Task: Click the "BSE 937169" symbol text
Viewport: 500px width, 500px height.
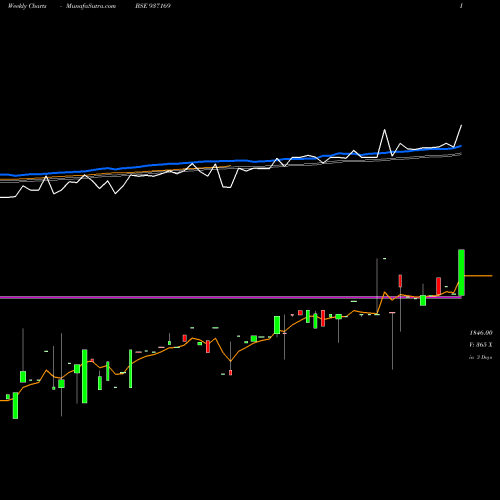Action: point(153,6)
